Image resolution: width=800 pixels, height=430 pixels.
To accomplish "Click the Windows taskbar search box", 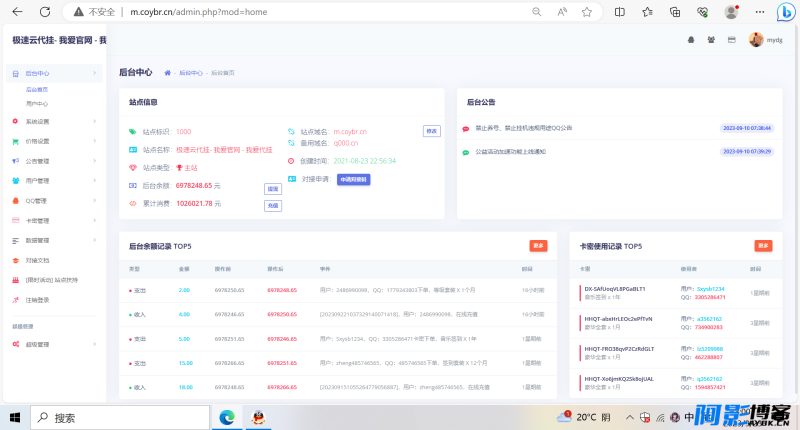I will tap(120, 418).
